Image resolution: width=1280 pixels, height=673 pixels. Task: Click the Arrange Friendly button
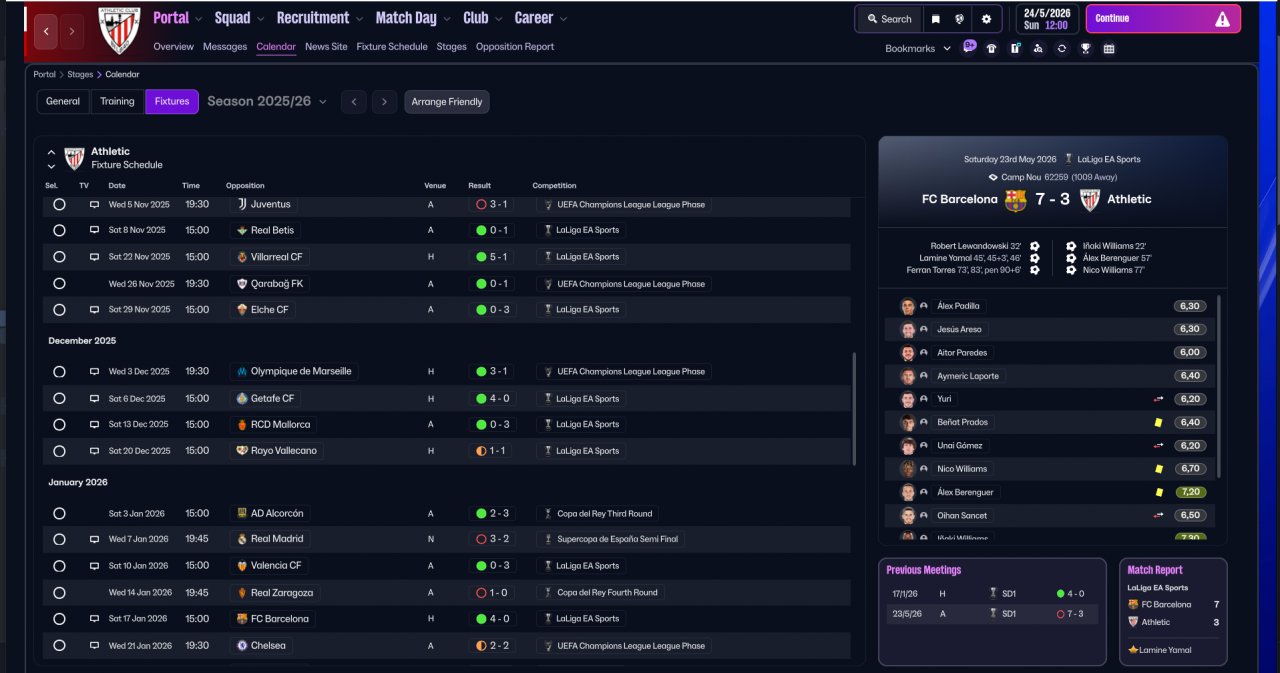click(x=447, y=101)
